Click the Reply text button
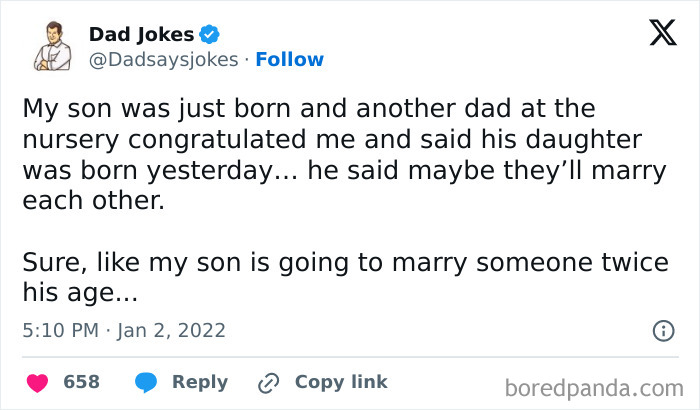700x410 pixels. pos(200,382)
